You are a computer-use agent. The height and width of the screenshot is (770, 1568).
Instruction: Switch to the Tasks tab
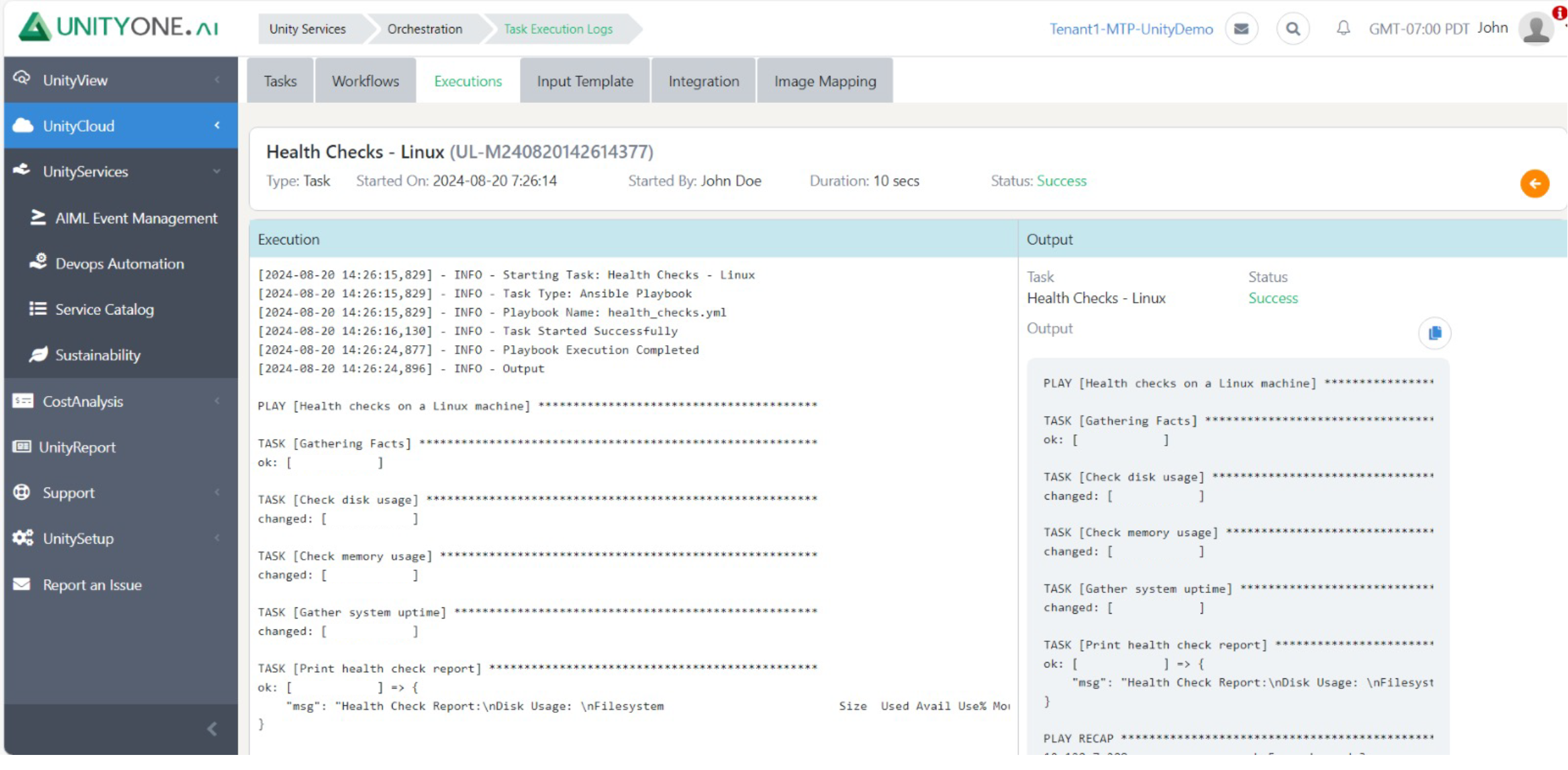[x=280, y=81]
